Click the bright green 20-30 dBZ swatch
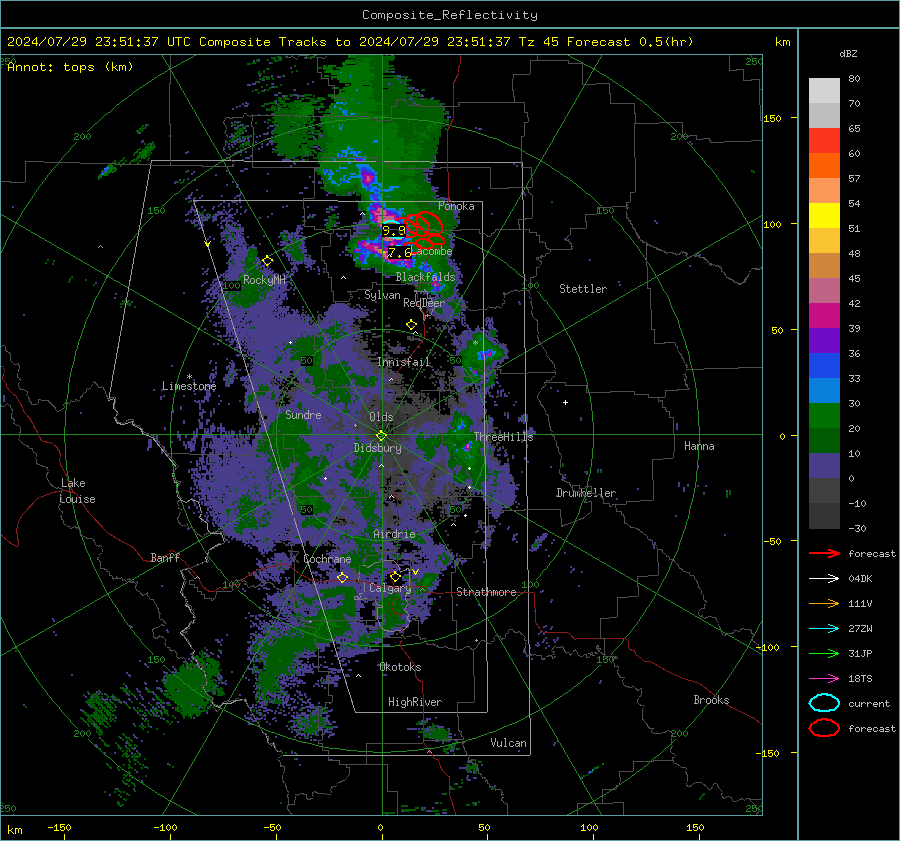This screenshot has height=841, width=900. pyautogui.click(x=824, y=416)
